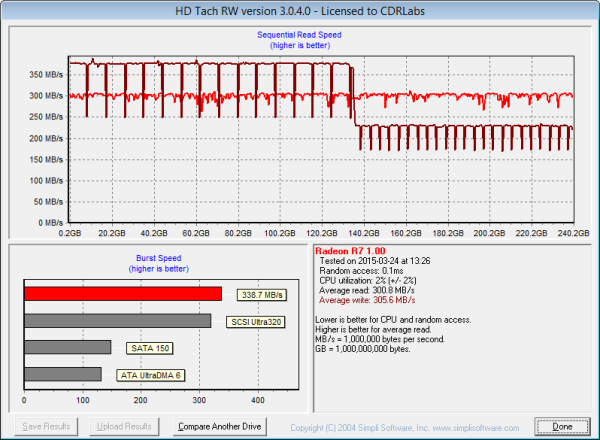
Task: Click the gray SCSI Ultra320 bar
Action: [117, 321]
